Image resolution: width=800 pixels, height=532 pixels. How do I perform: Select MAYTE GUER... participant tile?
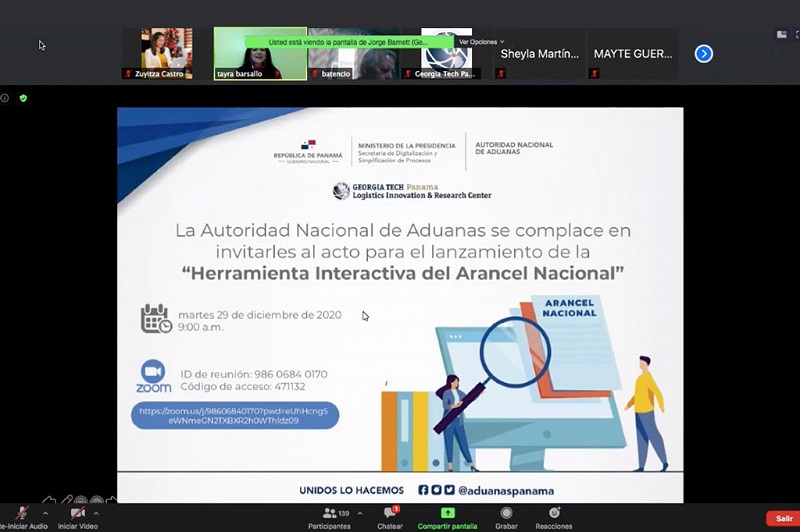click(633, 54)
